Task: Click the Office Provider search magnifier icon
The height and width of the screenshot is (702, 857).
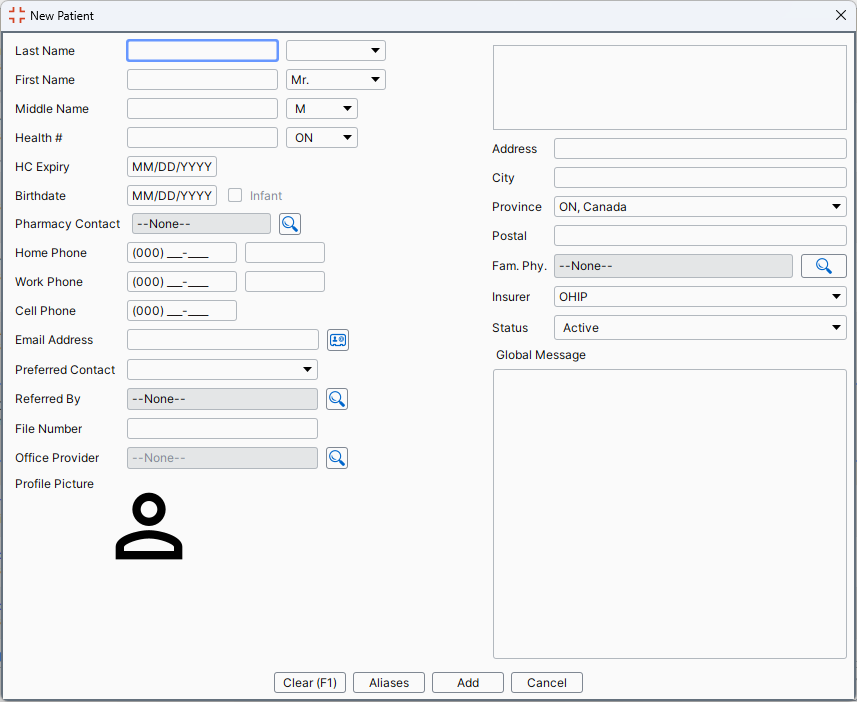Action: point(337,458)
